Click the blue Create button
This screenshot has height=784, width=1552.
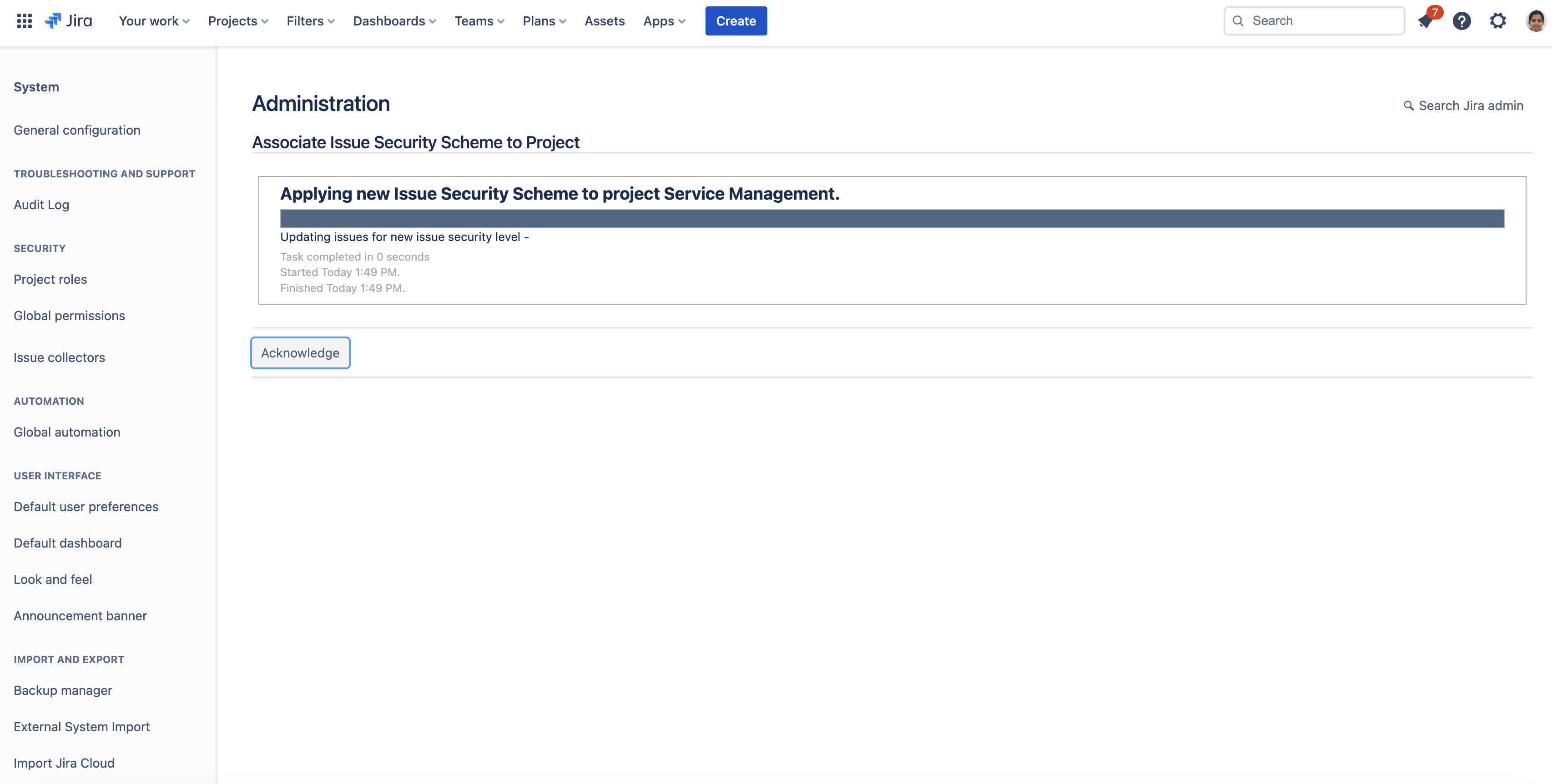pyautogui.click(x=736, y=21)
